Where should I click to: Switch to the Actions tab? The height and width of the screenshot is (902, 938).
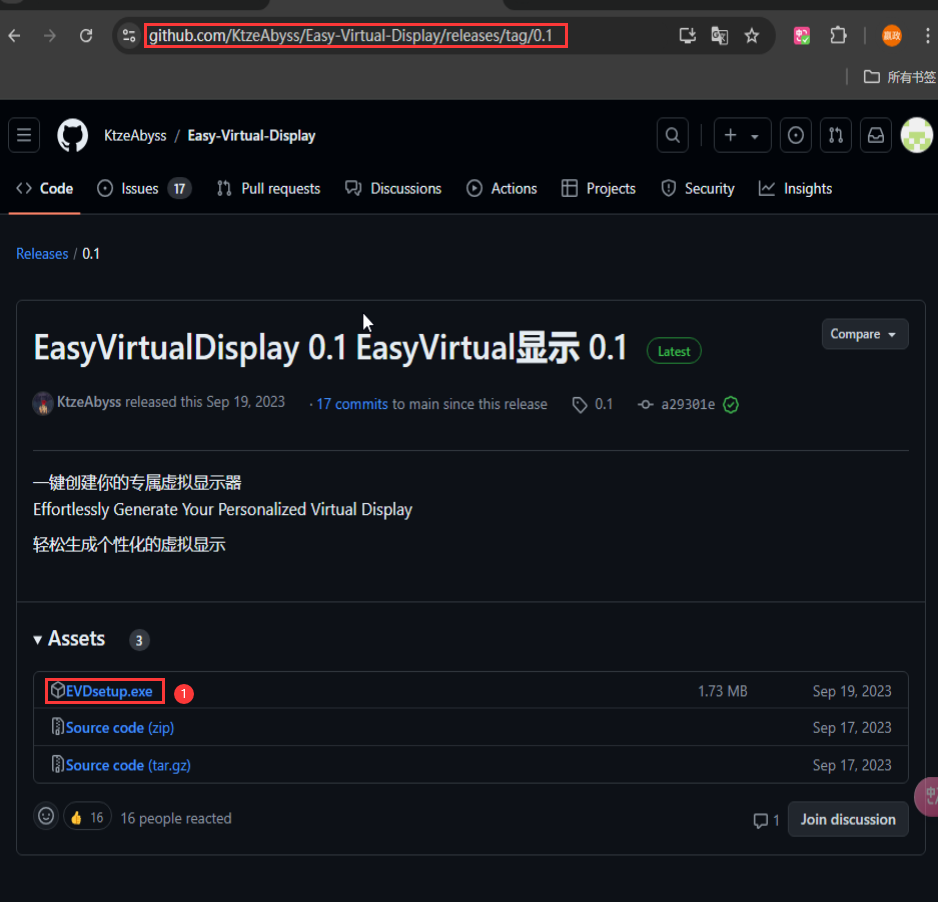pyautogui.click(x=501, y=188)
